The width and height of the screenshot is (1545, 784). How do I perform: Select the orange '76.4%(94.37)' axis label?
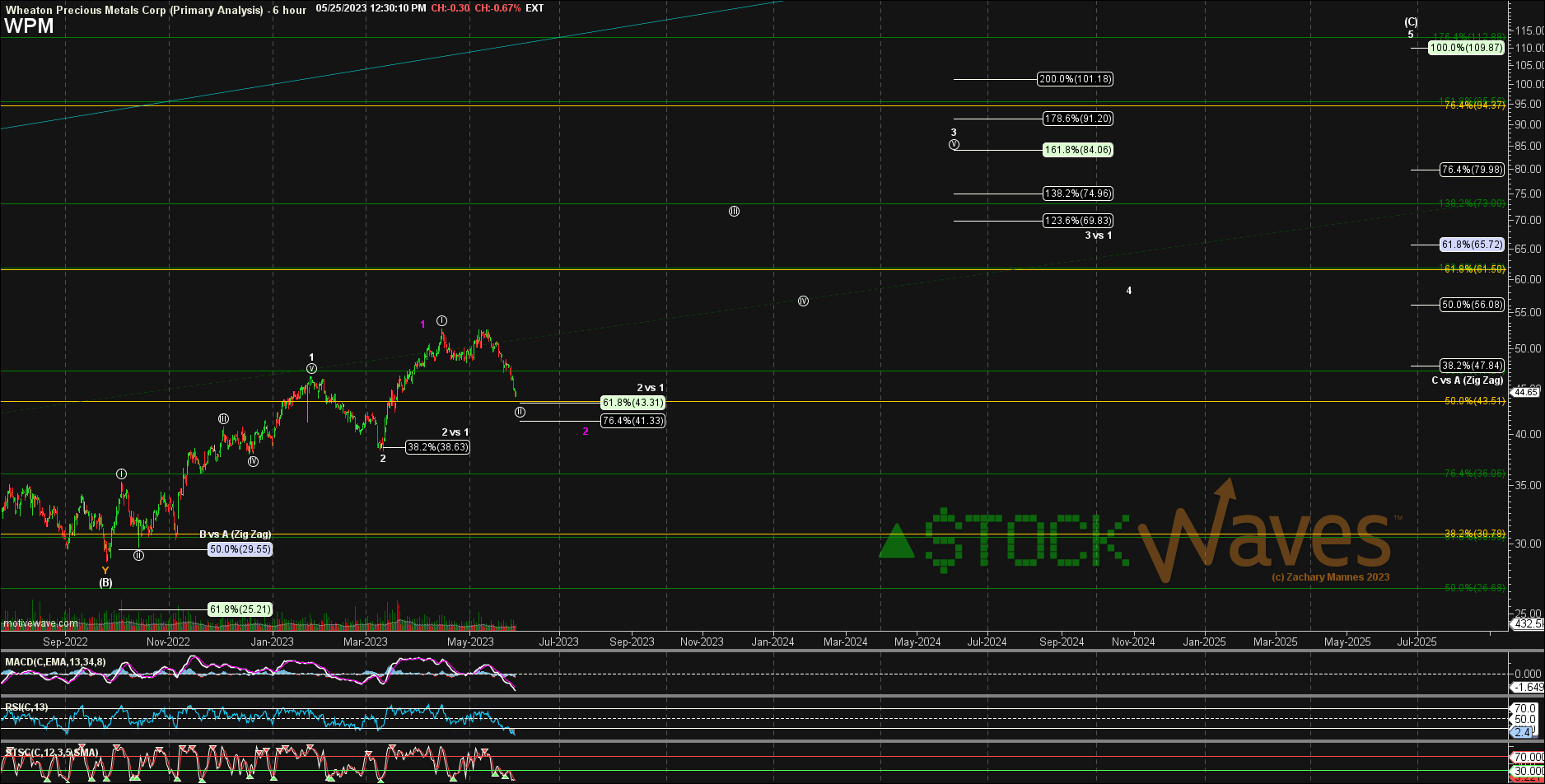[1475, 105]
